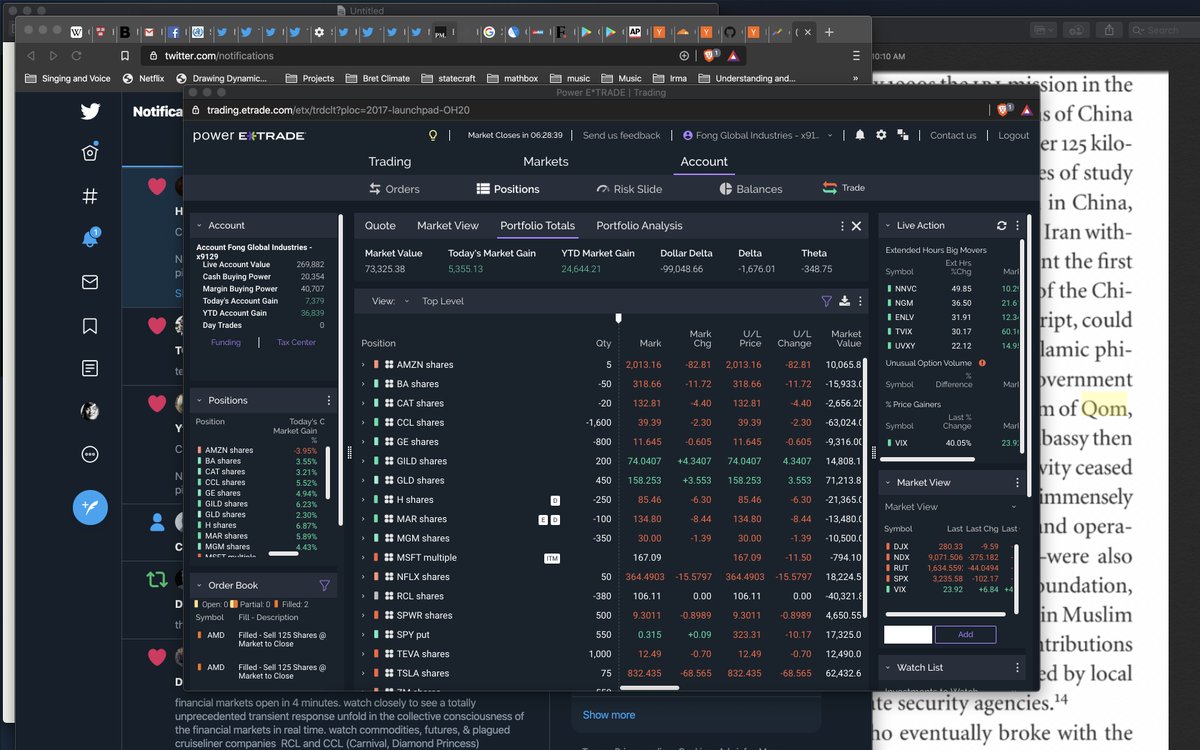The image size is (1200, 750).
Task: Open the Market View tab in center panel
Action: 448,226
